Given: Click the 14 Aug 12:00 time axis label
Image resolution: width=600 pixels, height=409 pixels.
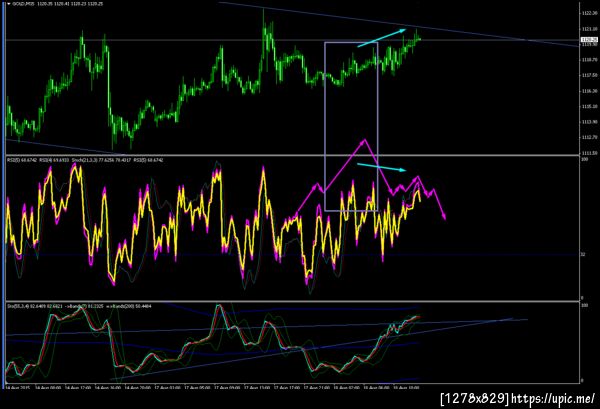Looking at the screenshot, I should click(x=78, y=388).
